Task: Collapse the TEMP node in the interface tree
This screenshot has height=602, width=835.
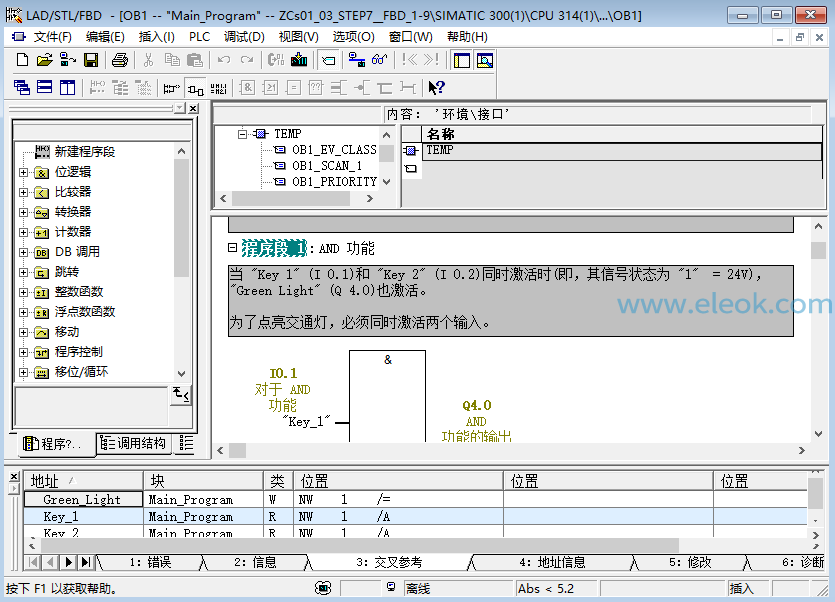Action: pos(242,134)
